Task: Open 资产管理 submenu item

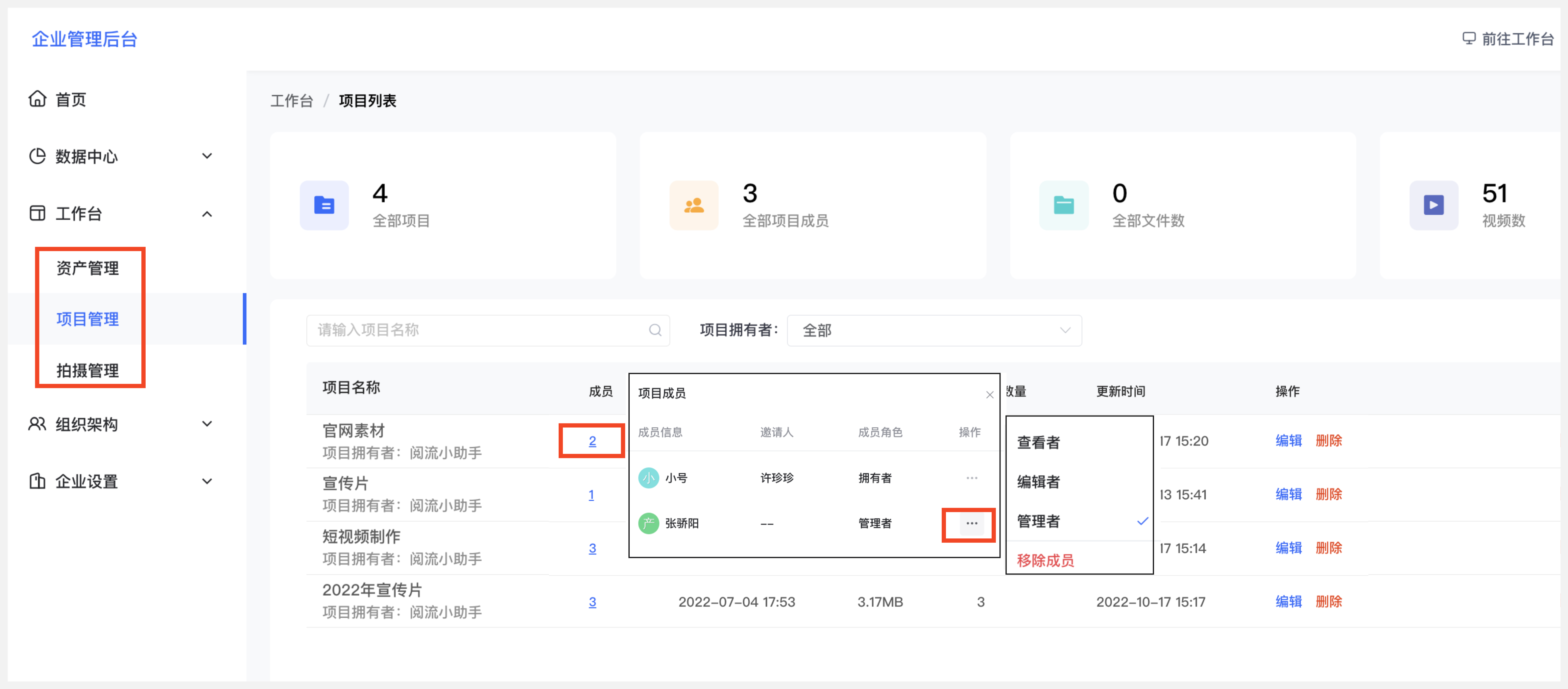Action: [x=88, y=268]
